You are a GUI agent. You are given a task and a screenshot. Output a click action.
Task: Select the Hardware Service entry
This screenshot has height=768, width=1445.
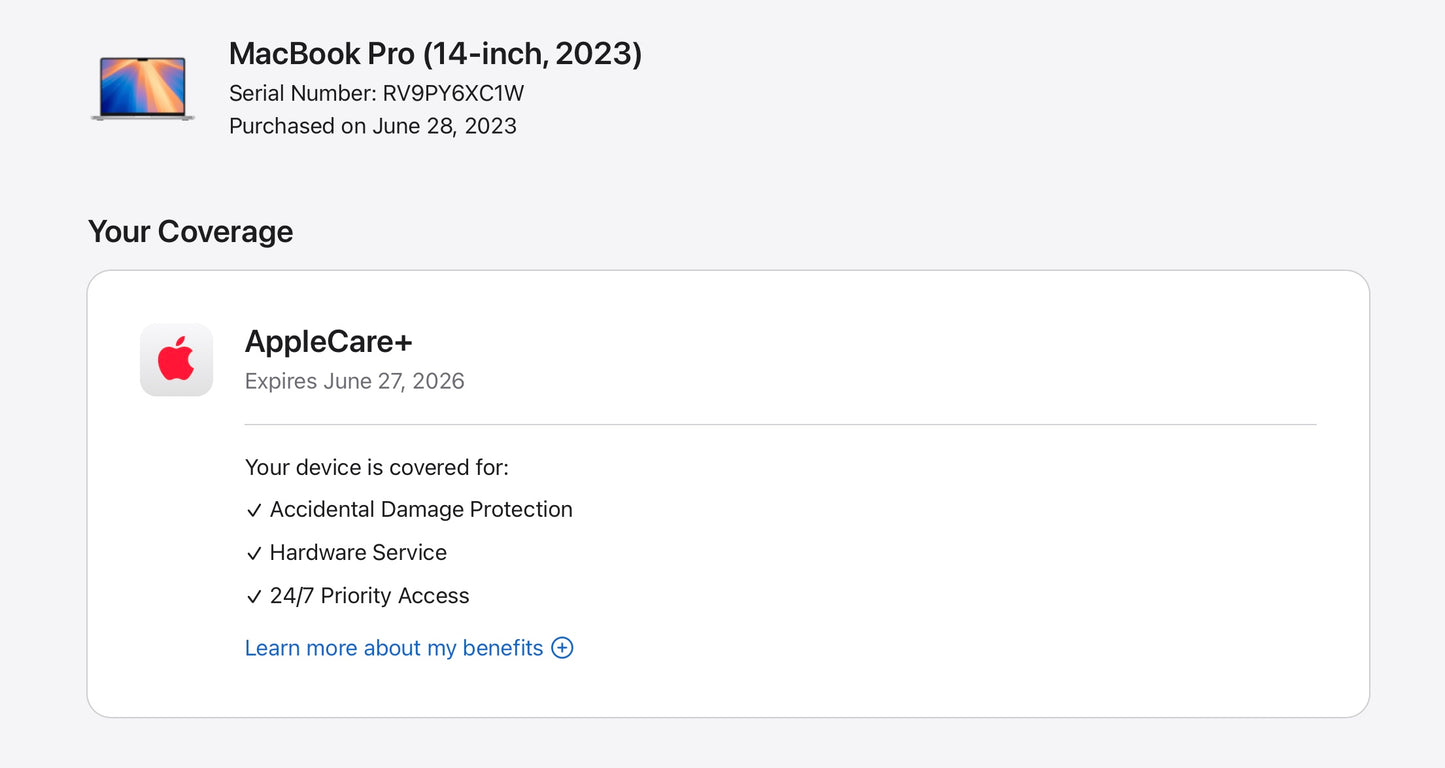358,553
